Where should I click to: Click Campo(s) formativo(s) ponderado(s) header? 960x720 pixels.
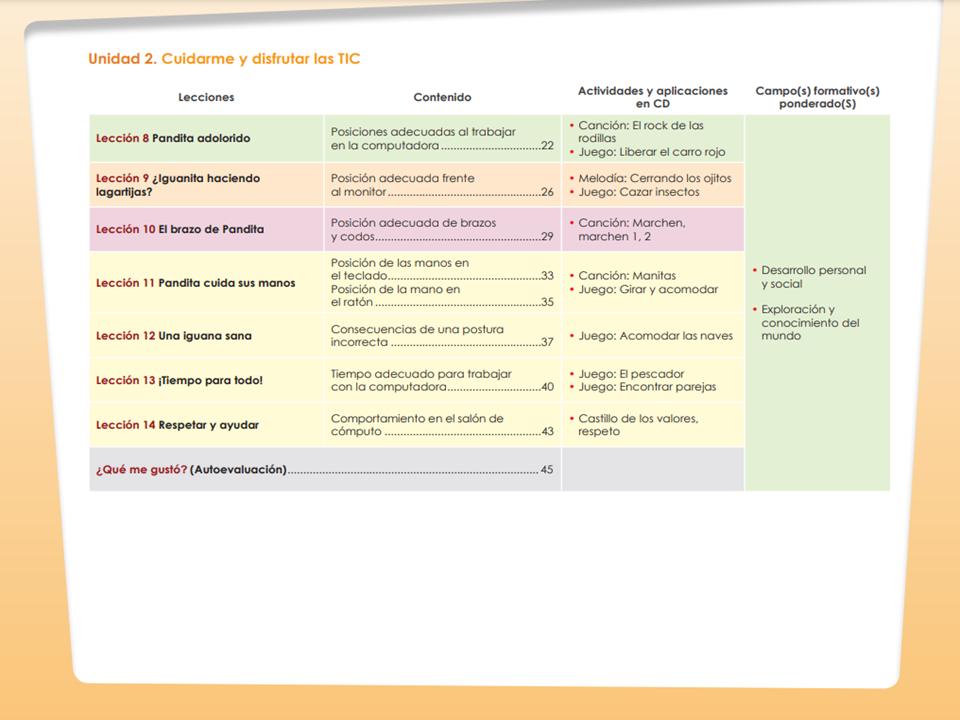point(817,97)
